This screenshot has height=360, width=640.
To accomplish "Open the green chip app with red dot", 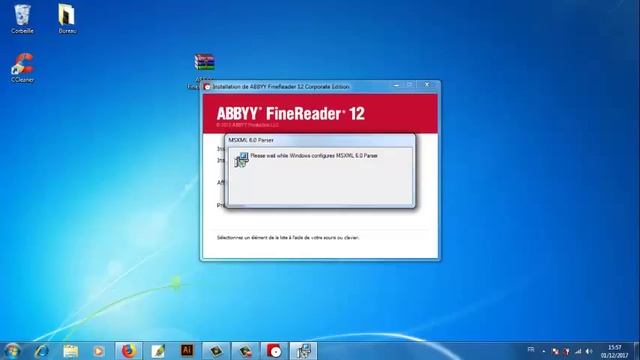I will tap(245, 351).
